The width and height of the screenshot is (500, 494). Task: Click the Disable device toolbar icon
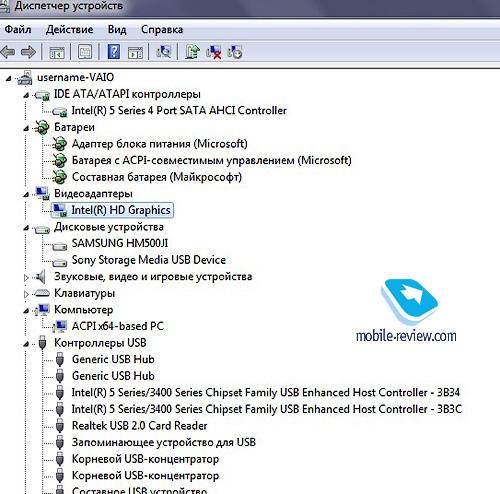[x=235, y=52]
